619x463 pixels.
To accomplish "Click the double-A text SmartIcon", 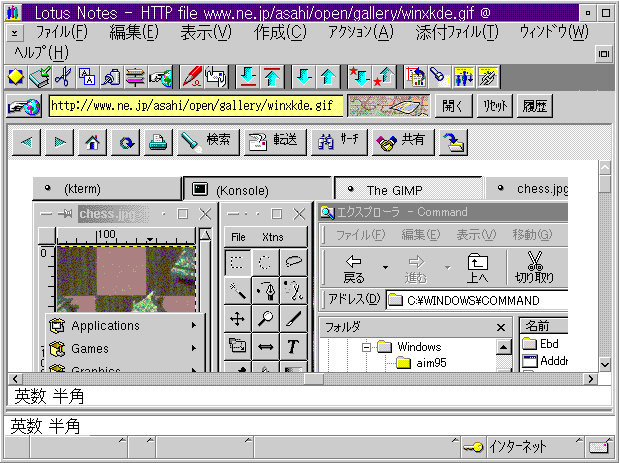I will [87, 77].
